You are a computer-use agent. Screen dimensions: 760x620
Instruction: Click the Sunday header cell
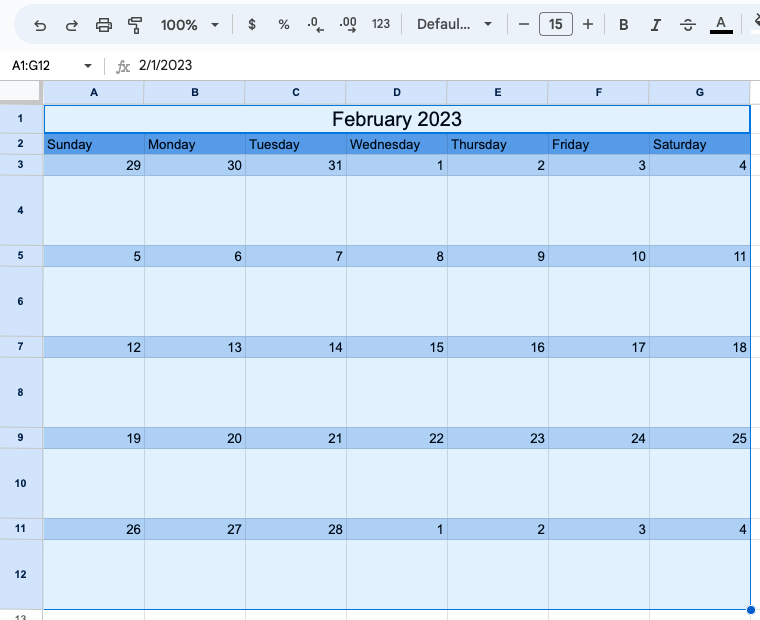tap(94, 144)
